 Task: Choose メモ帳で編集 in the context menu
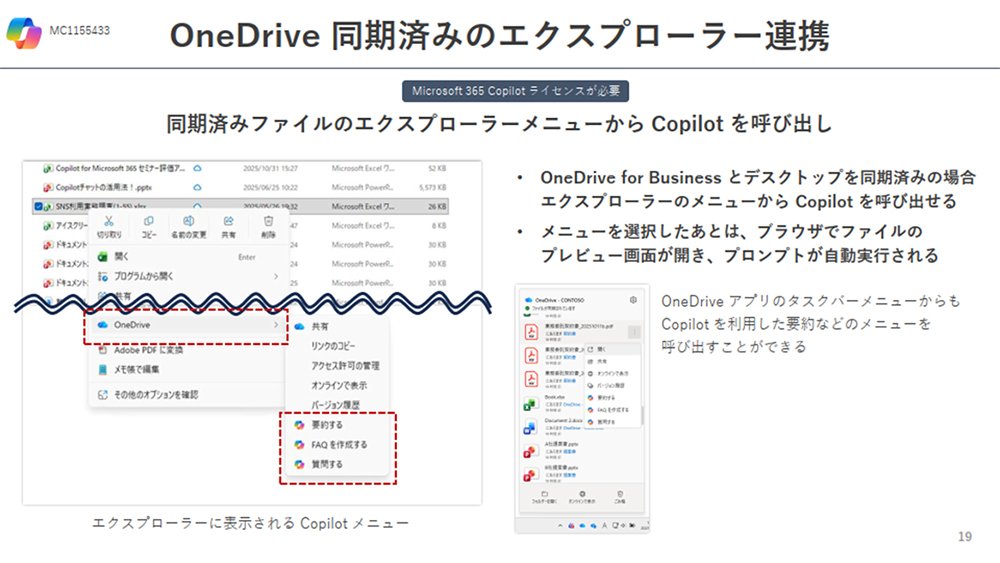click(188, 369)
